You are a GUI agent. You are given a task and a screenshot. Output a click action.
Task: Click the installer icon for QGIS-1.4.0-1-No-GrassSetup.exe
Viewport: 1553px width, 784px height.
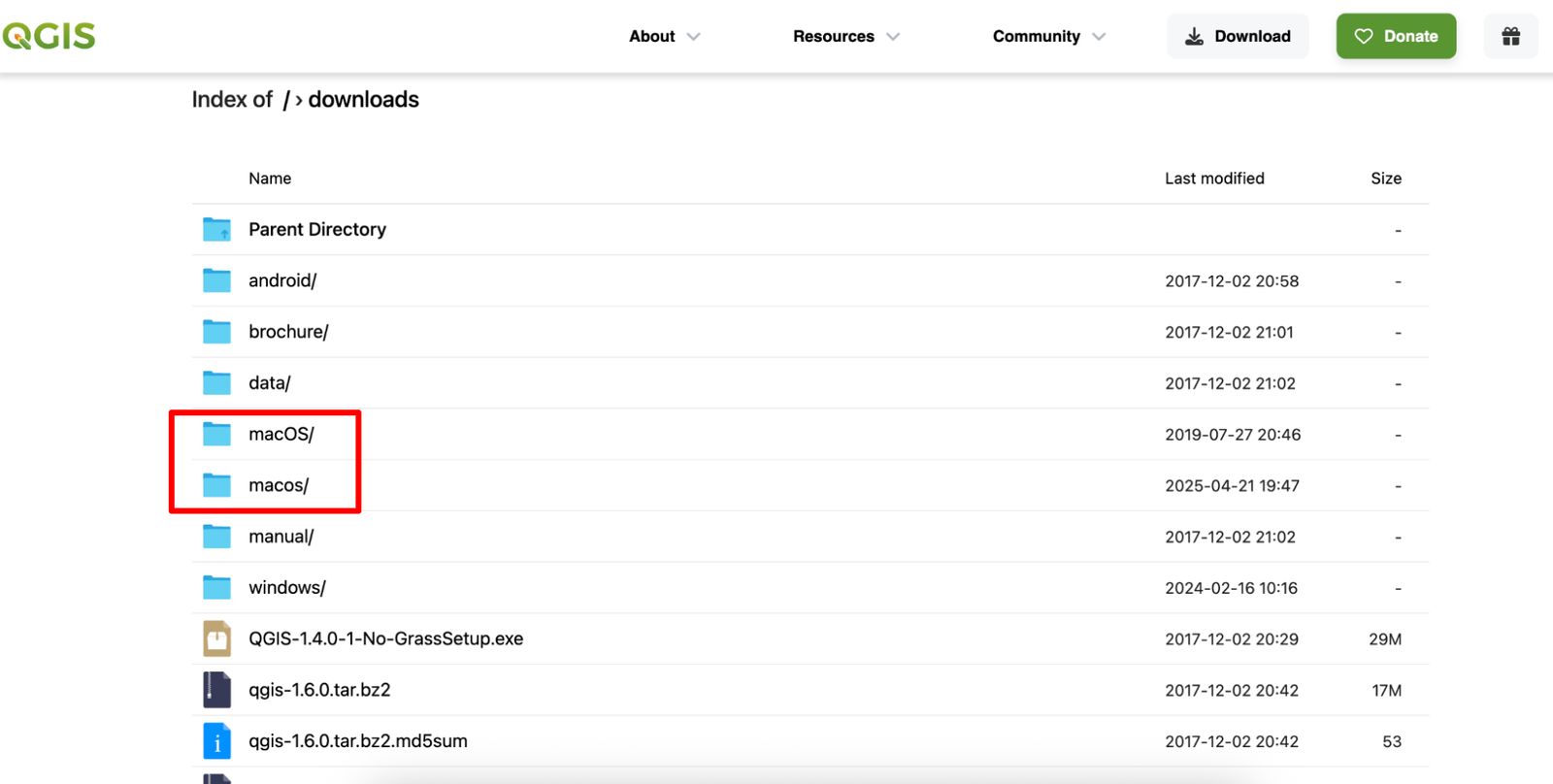216,638
